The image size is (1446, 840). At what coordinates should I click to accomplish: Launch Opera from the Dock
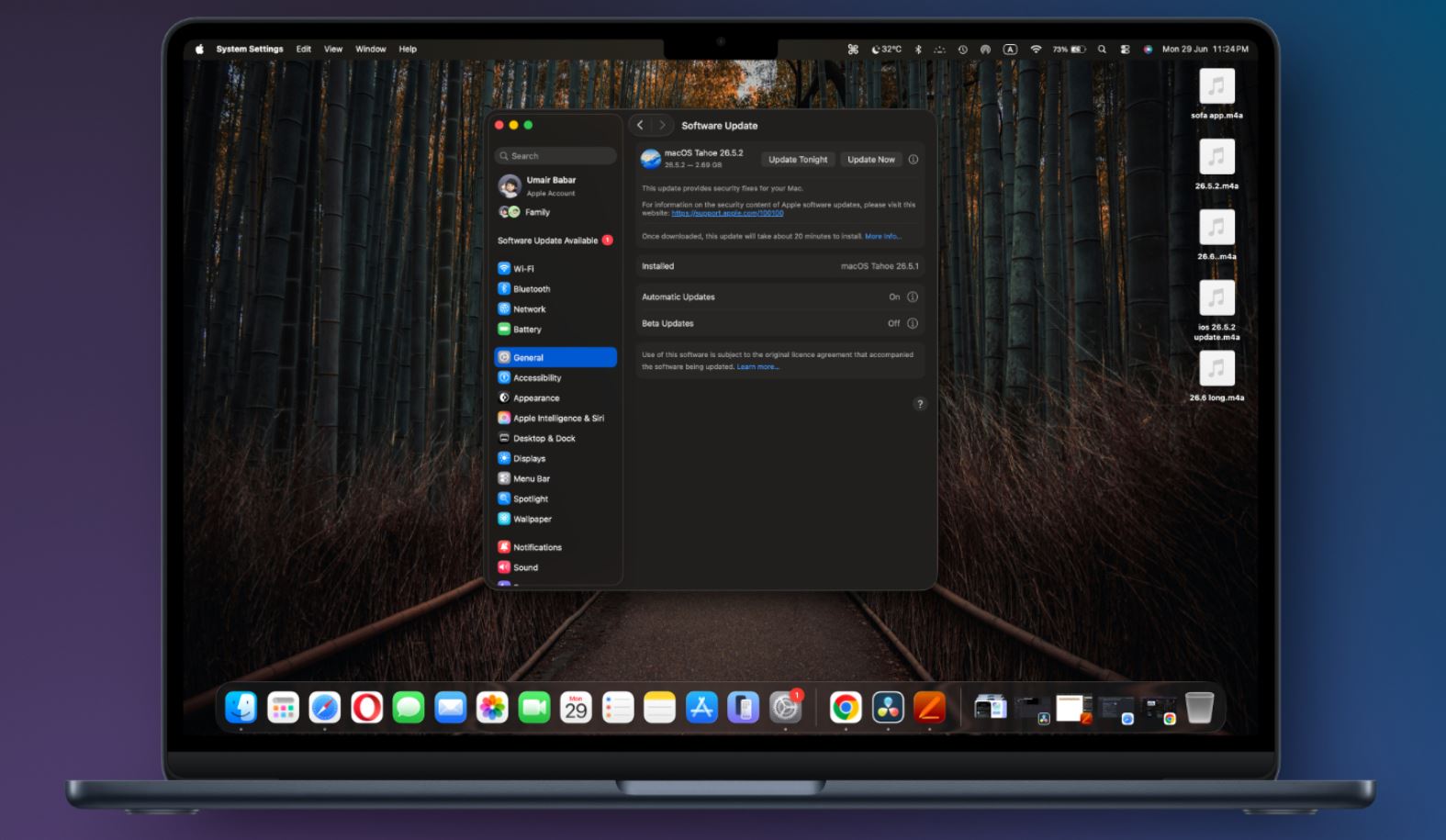click(366, 707)
